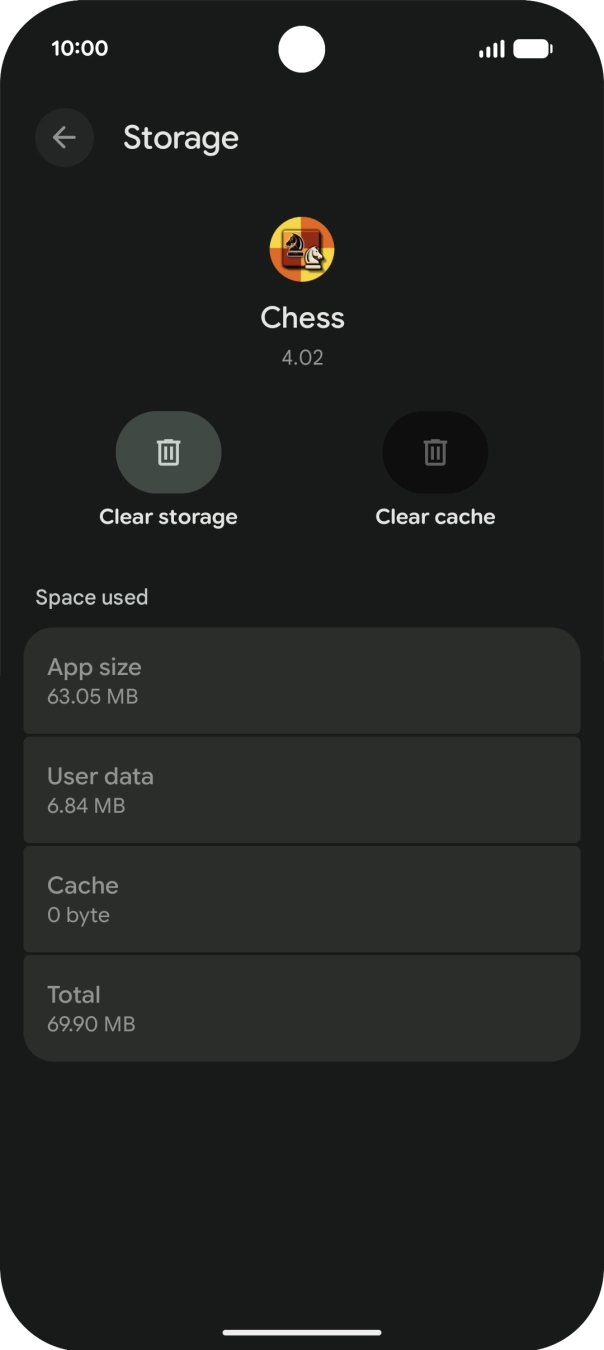This screenshot has height=1350, width=604.
Task: Select the App size row
Action: click(x=302, y=681)
